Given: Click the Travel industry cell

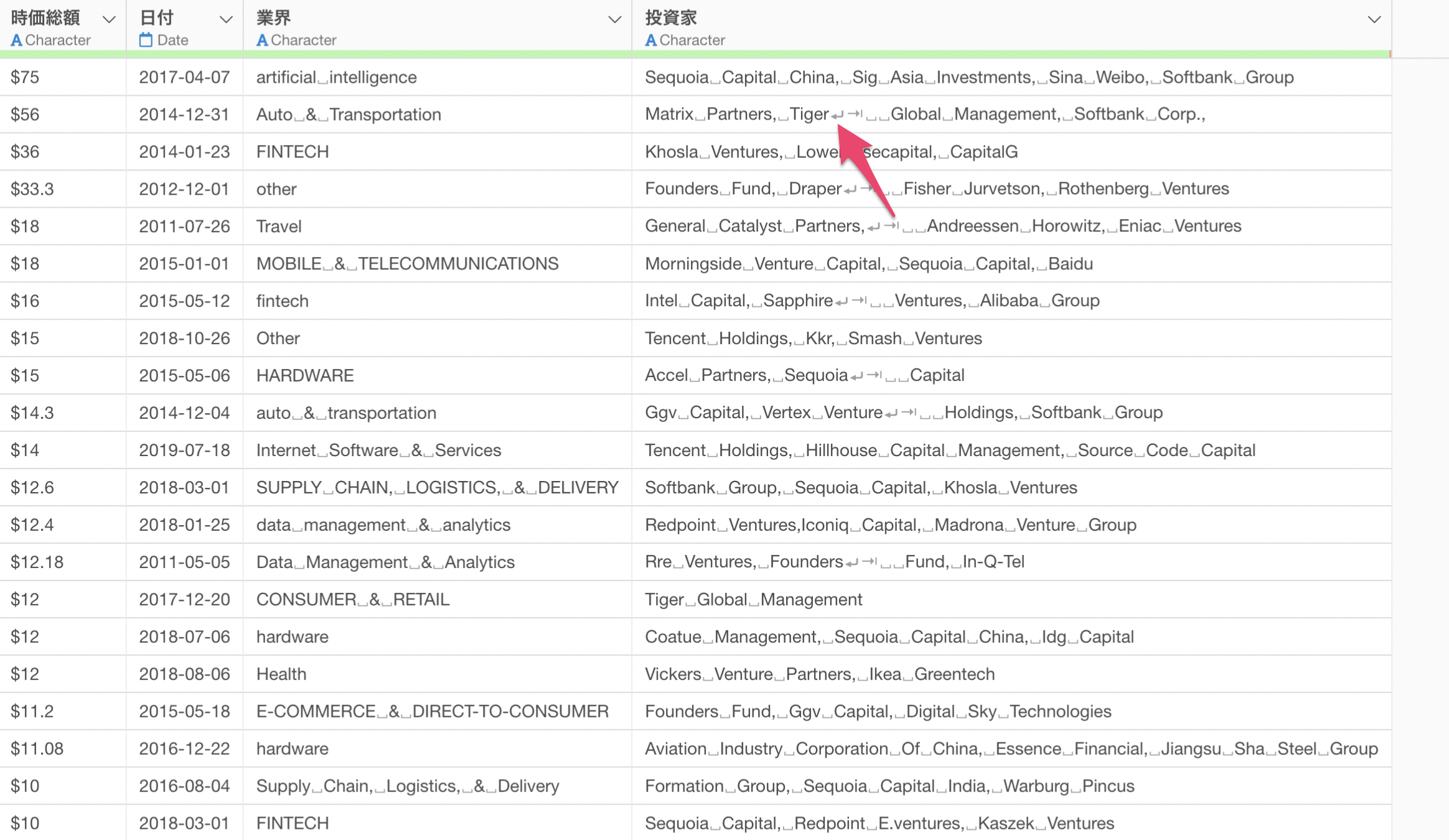Looking at the screenshot, I should tap(438, 226).
